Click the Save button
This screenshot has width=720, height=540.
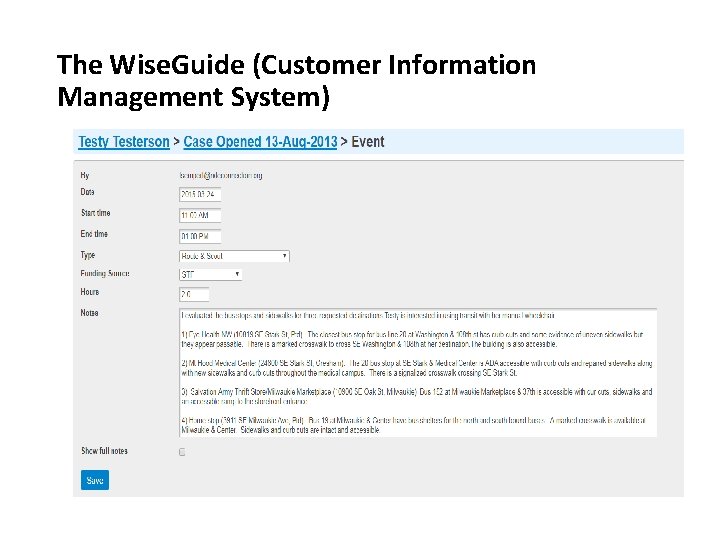pyautogui.click(x=95, y=480)
